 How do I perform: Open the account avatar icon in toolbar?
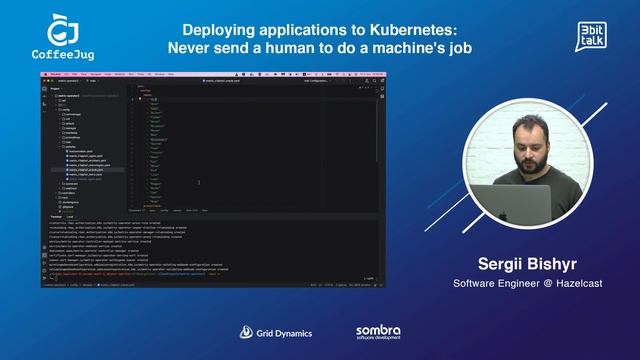click(367, 81)
